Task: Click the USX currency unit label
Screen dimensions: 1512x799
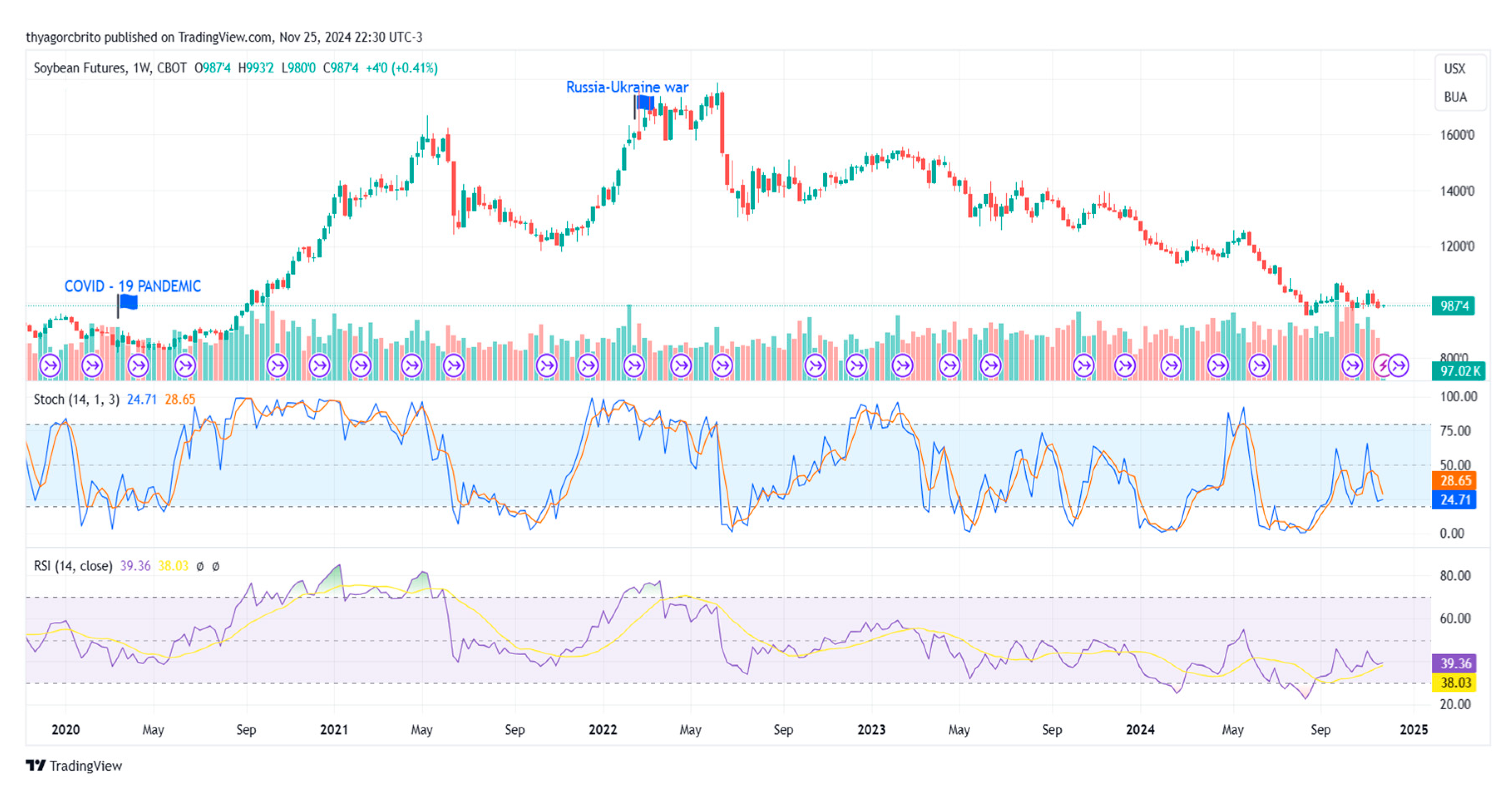Action: click(x=1455, y=69)
